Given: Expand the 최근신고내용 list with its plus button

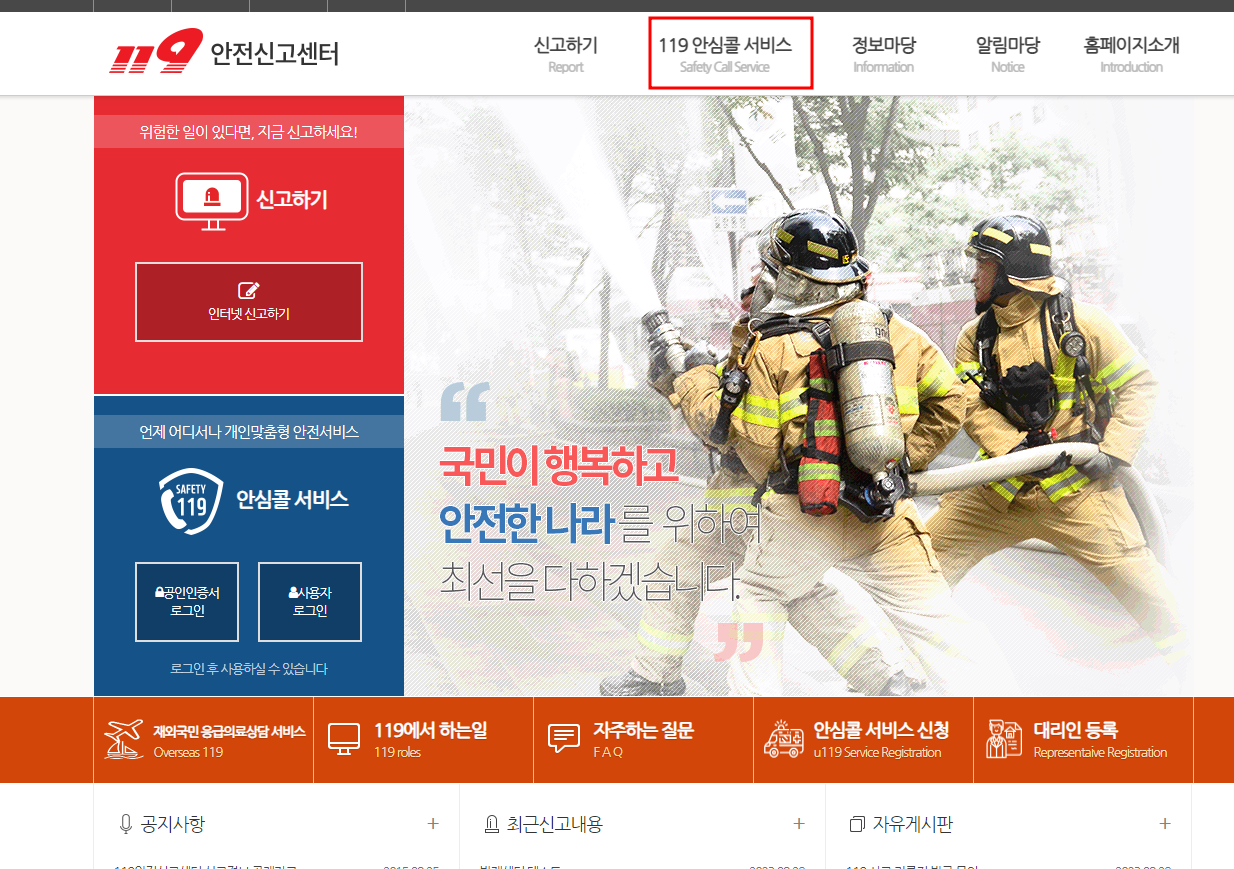Looking at the screenshot, I should click(798, 823).
